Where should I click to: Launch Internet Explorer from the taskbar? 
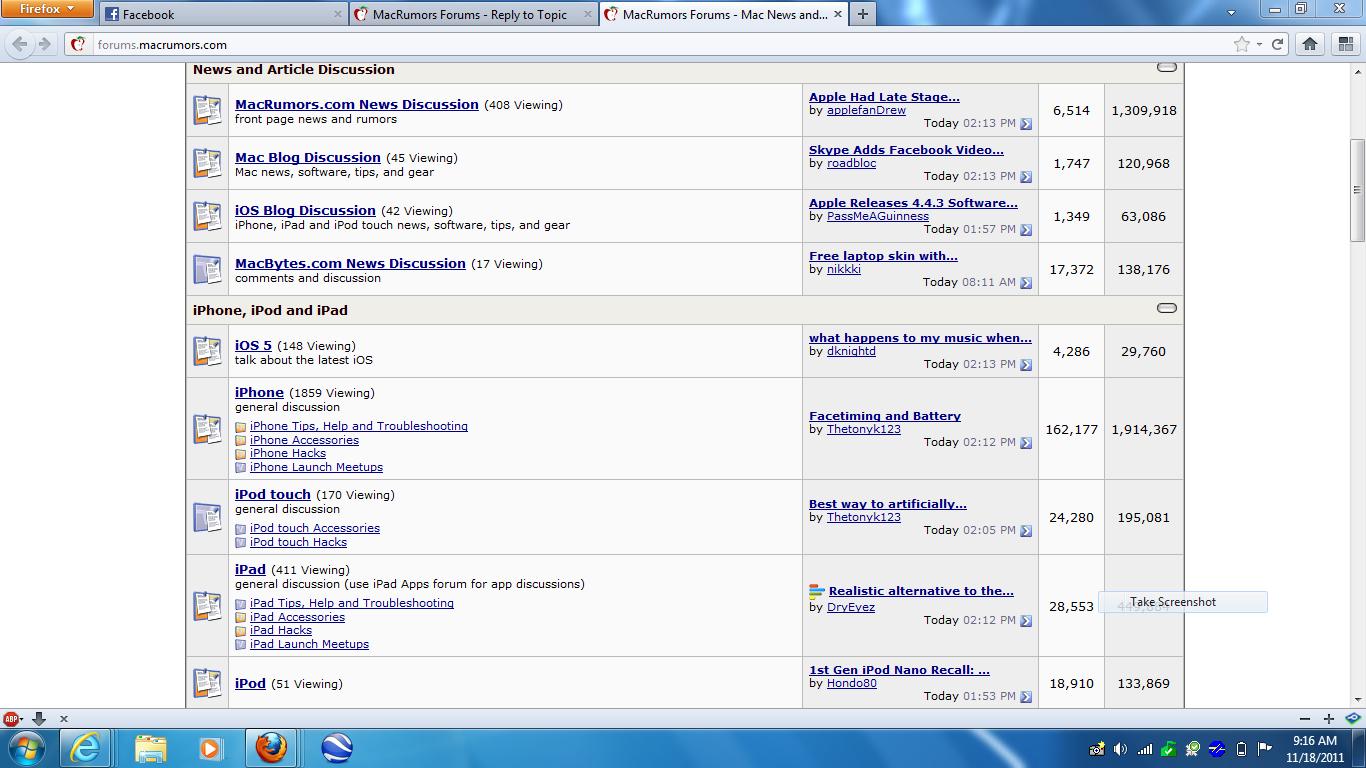pyautogui.click(x=85, y=748)
